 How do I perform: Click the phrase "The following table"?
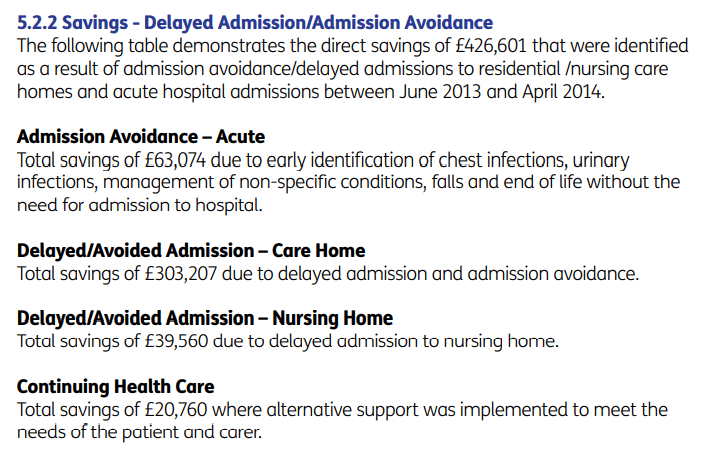tap(92, 45)
